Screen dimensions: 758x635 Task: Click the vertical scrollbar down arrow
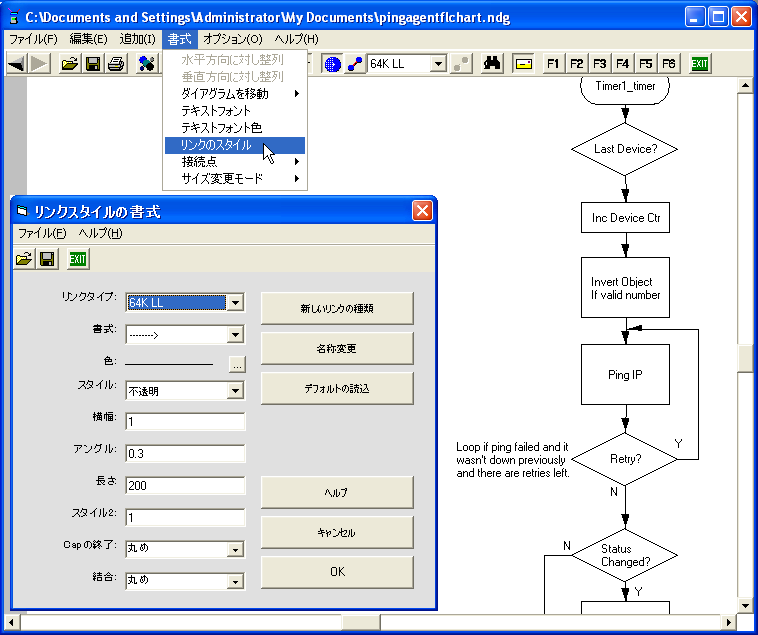745,605
